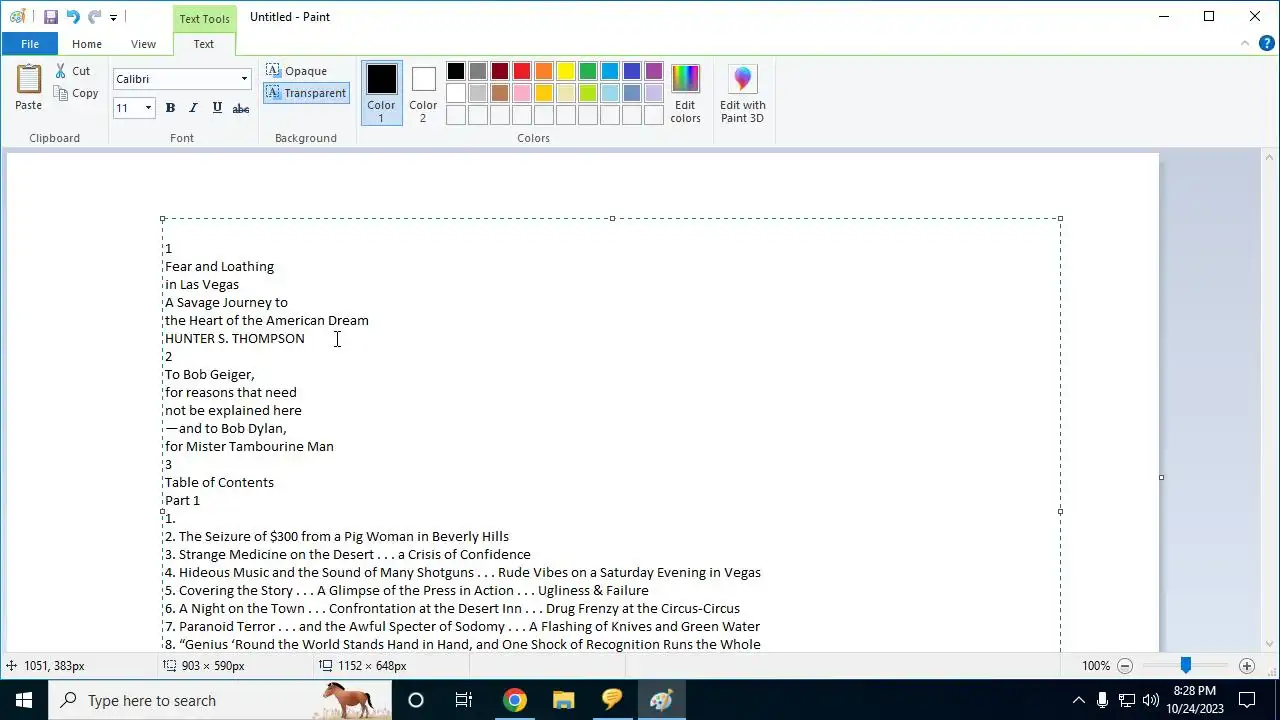Click the 100% zoom level label
The image size is (1280, 720).
(1095, 666)
